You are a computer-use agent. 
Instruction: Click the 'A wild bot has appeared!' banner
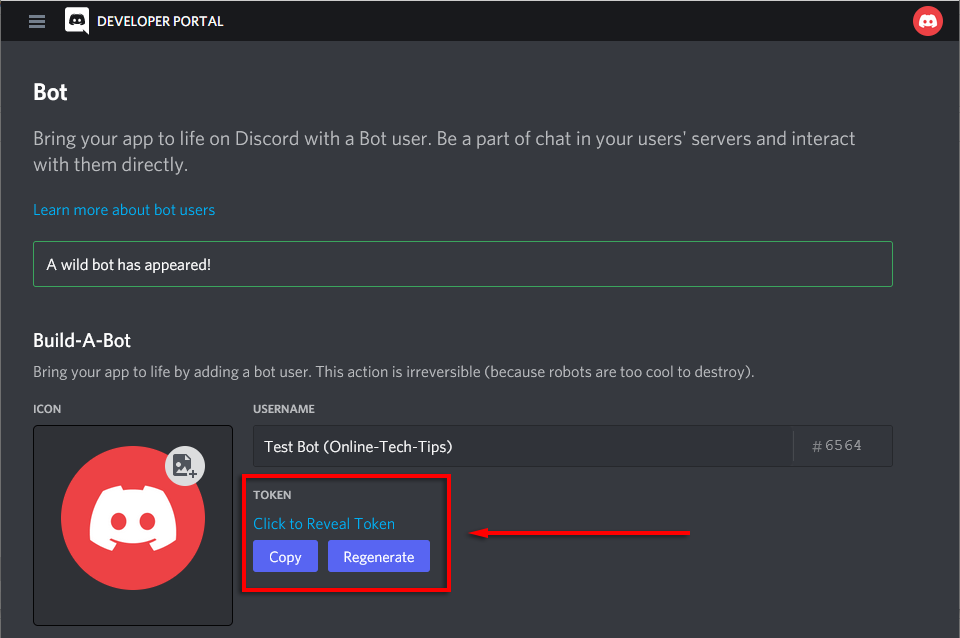pyautogui.click(x=462, y=264)
